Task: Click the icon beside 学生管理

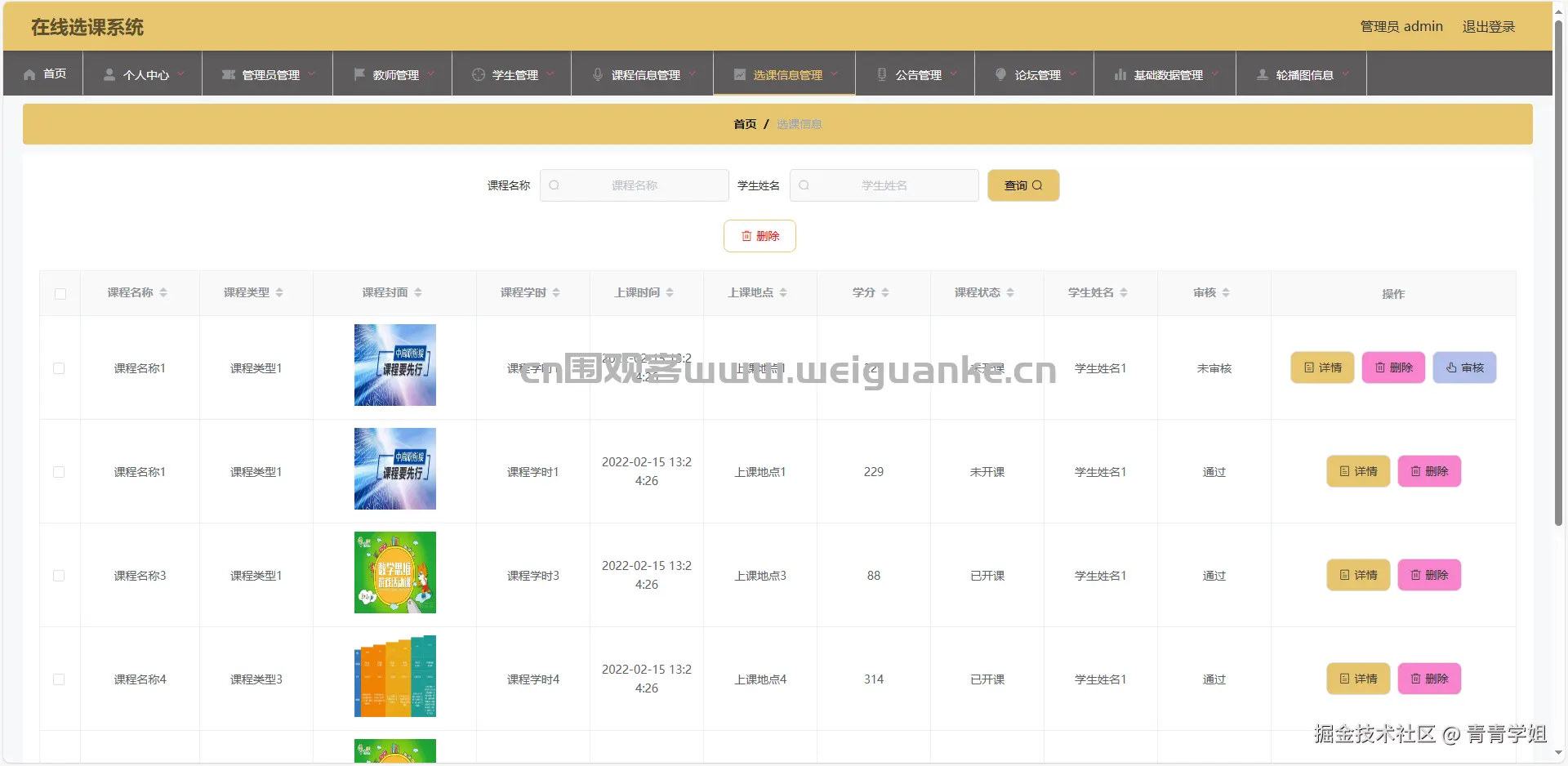Action: point(479,74)
